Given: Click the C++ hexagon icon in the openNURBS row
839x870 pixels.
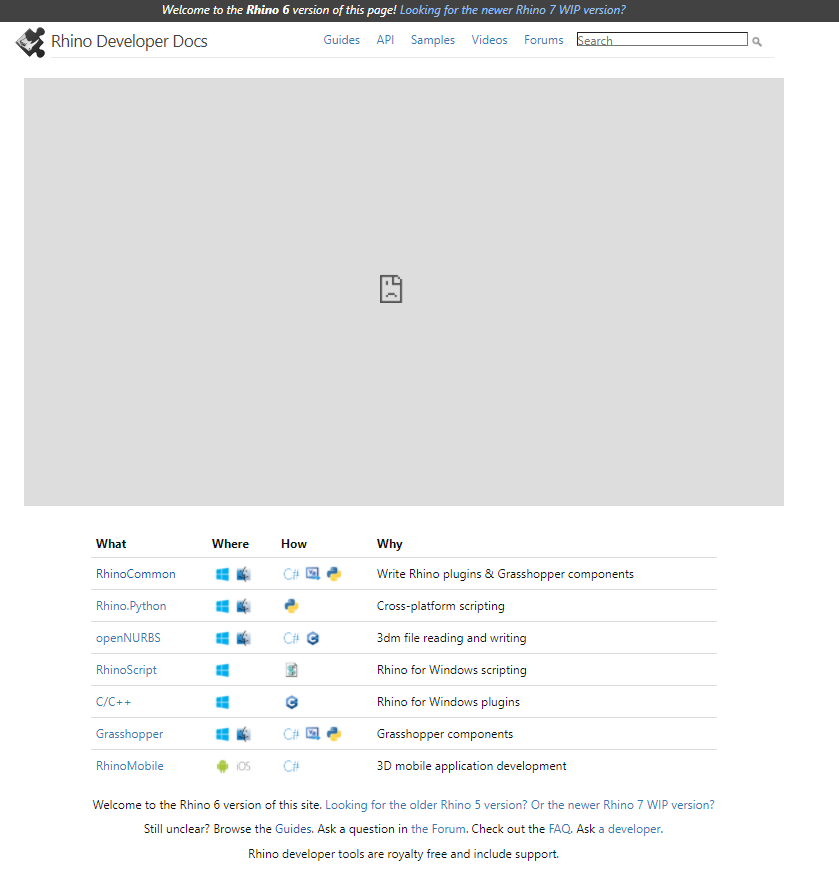Looking at the screenshot, I should point(313,639).
